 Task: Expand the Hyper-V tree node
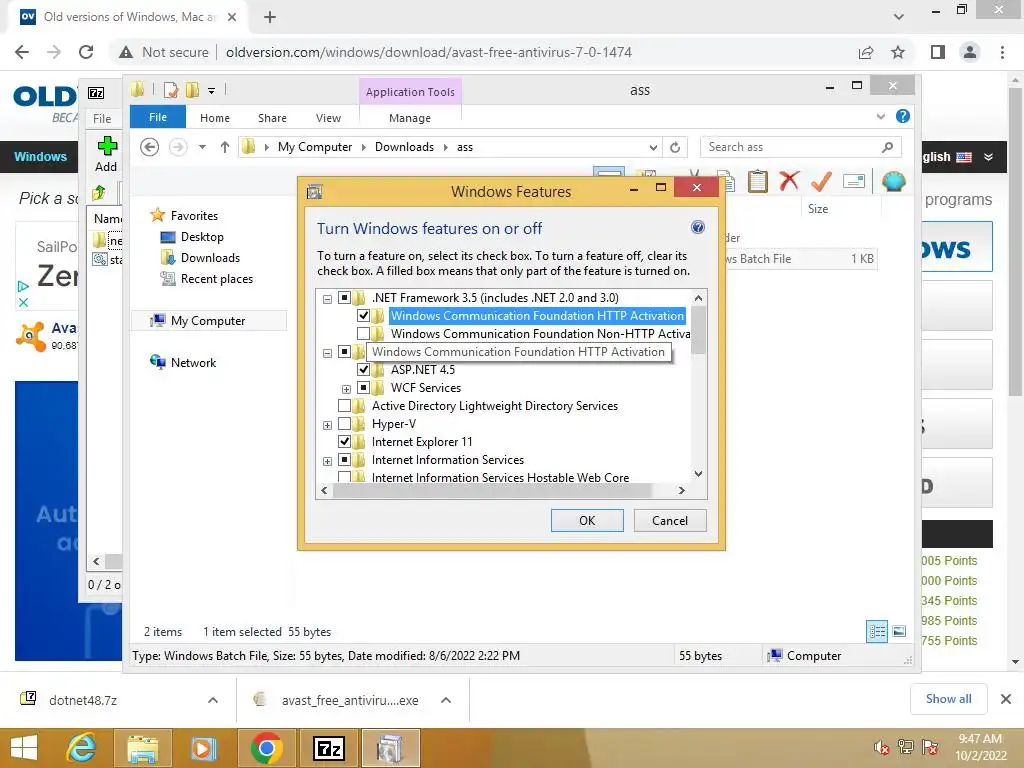pos(327,425)
